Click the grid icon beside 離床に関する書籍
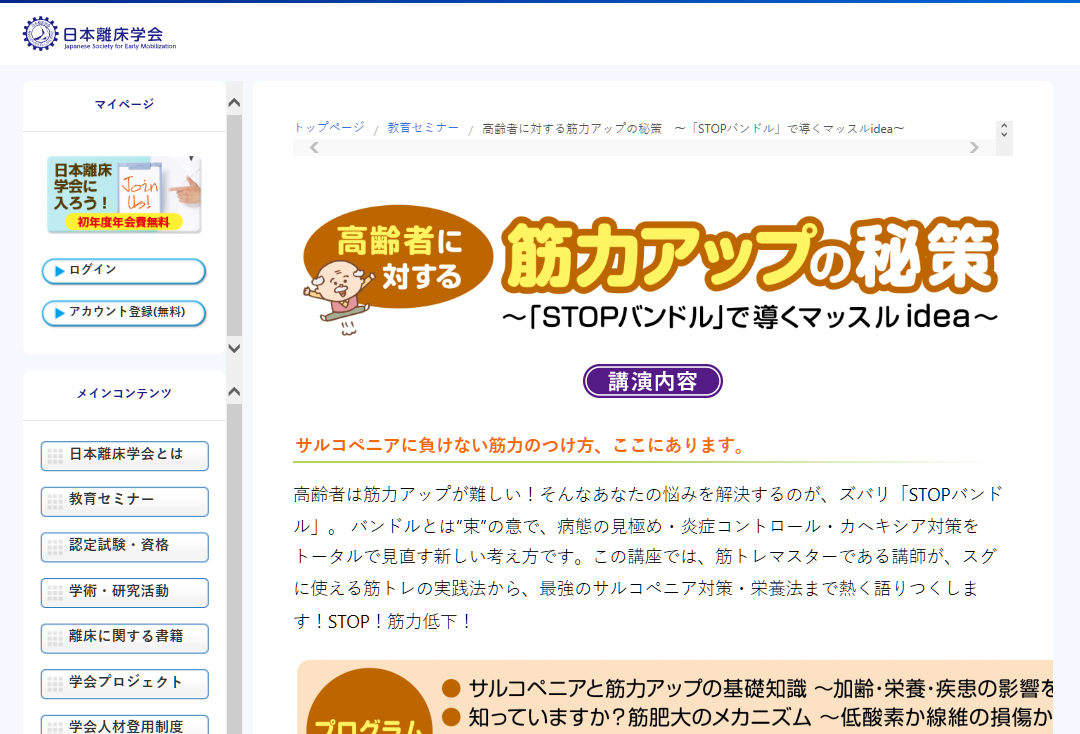 pyautogui.click(x=55, y=639)
